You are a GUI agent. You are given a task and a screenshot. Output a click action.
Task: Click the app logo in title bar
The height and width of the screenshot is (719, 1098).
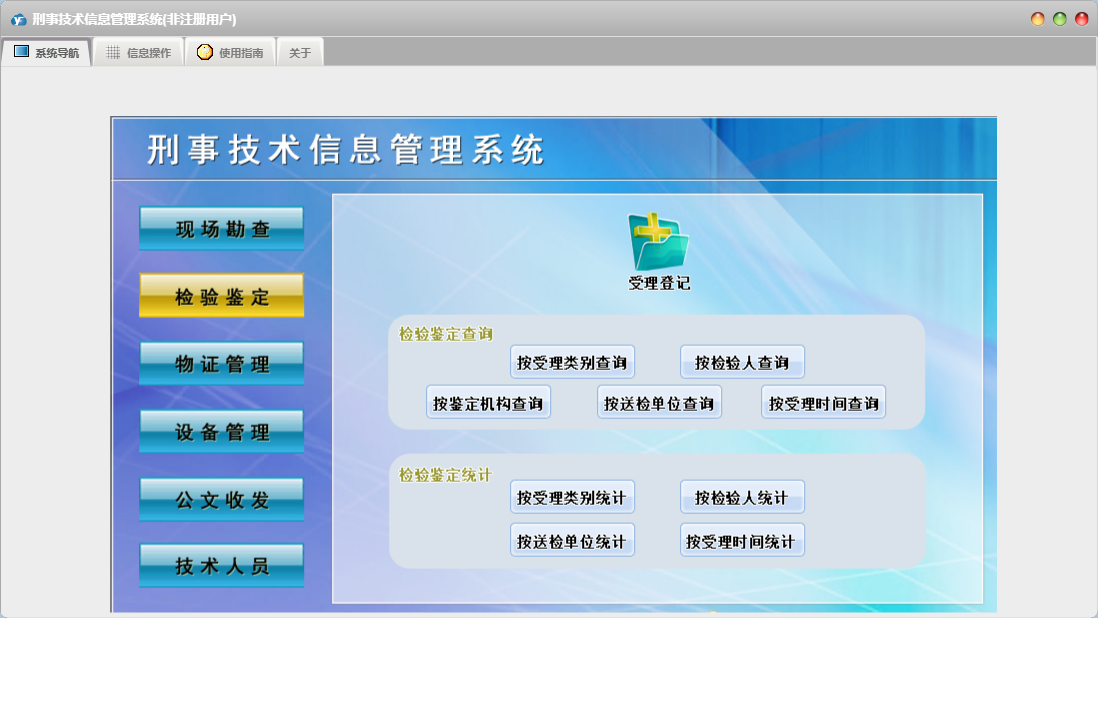(18, 19)
